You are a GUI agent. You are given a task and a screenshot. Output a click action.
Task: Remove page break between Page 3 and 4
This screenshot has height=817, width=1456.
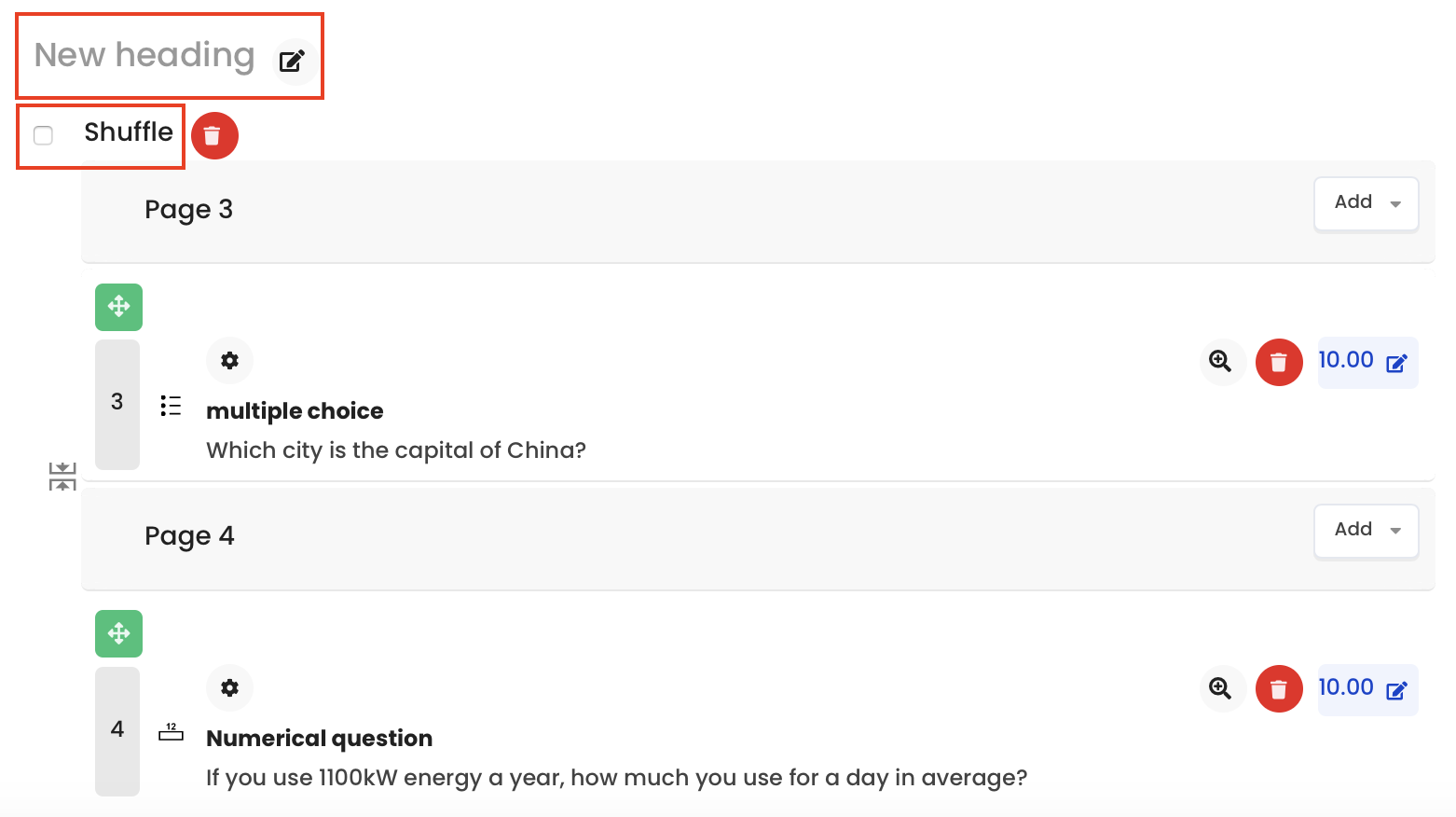tap(62, 476)
